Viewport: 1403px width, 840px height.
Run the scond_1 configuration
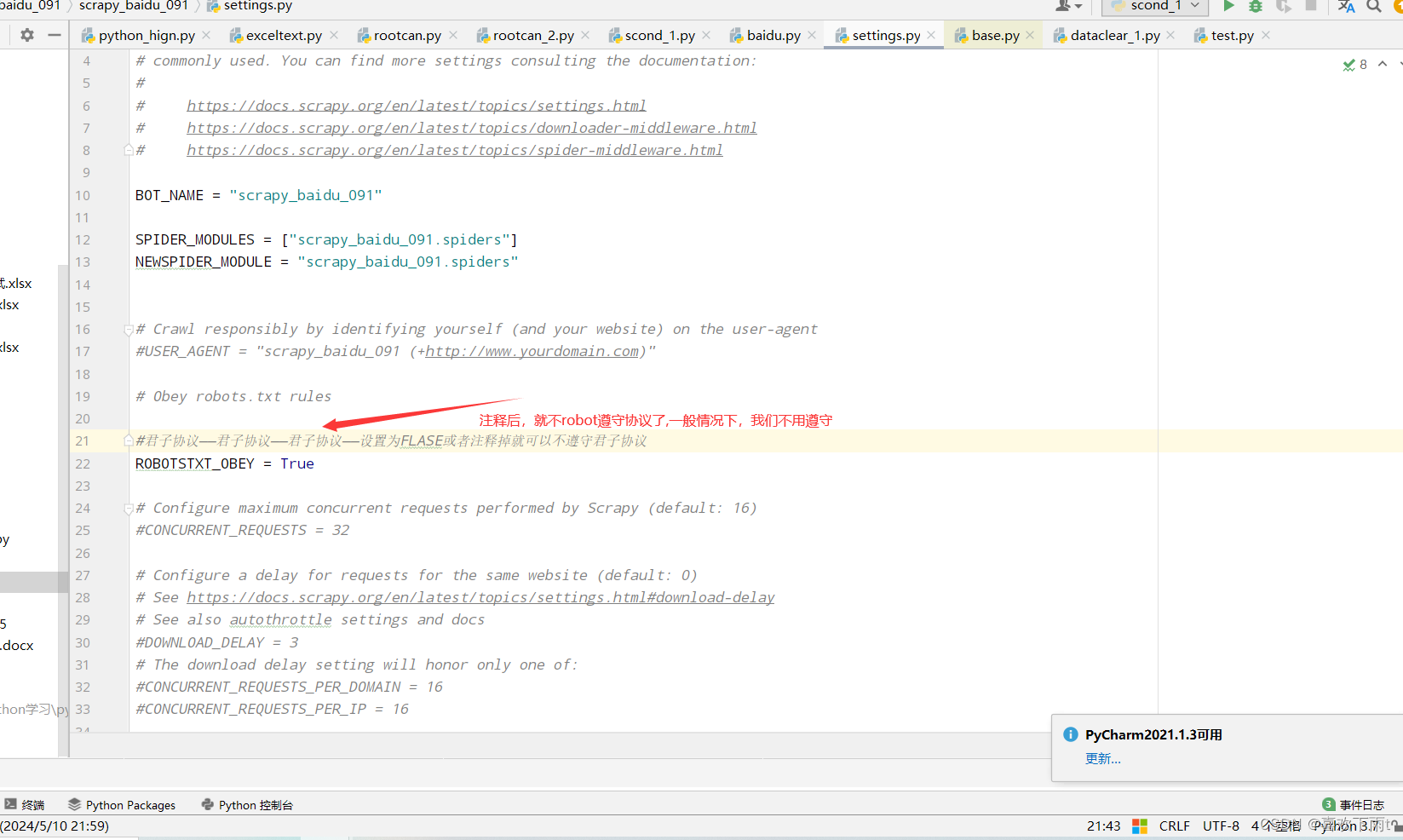[x=1228, y=6]
